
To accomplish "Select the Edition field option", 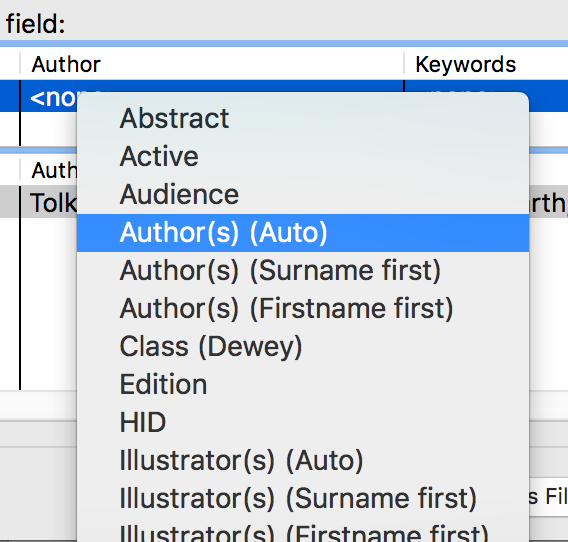I will click(303, 385).
